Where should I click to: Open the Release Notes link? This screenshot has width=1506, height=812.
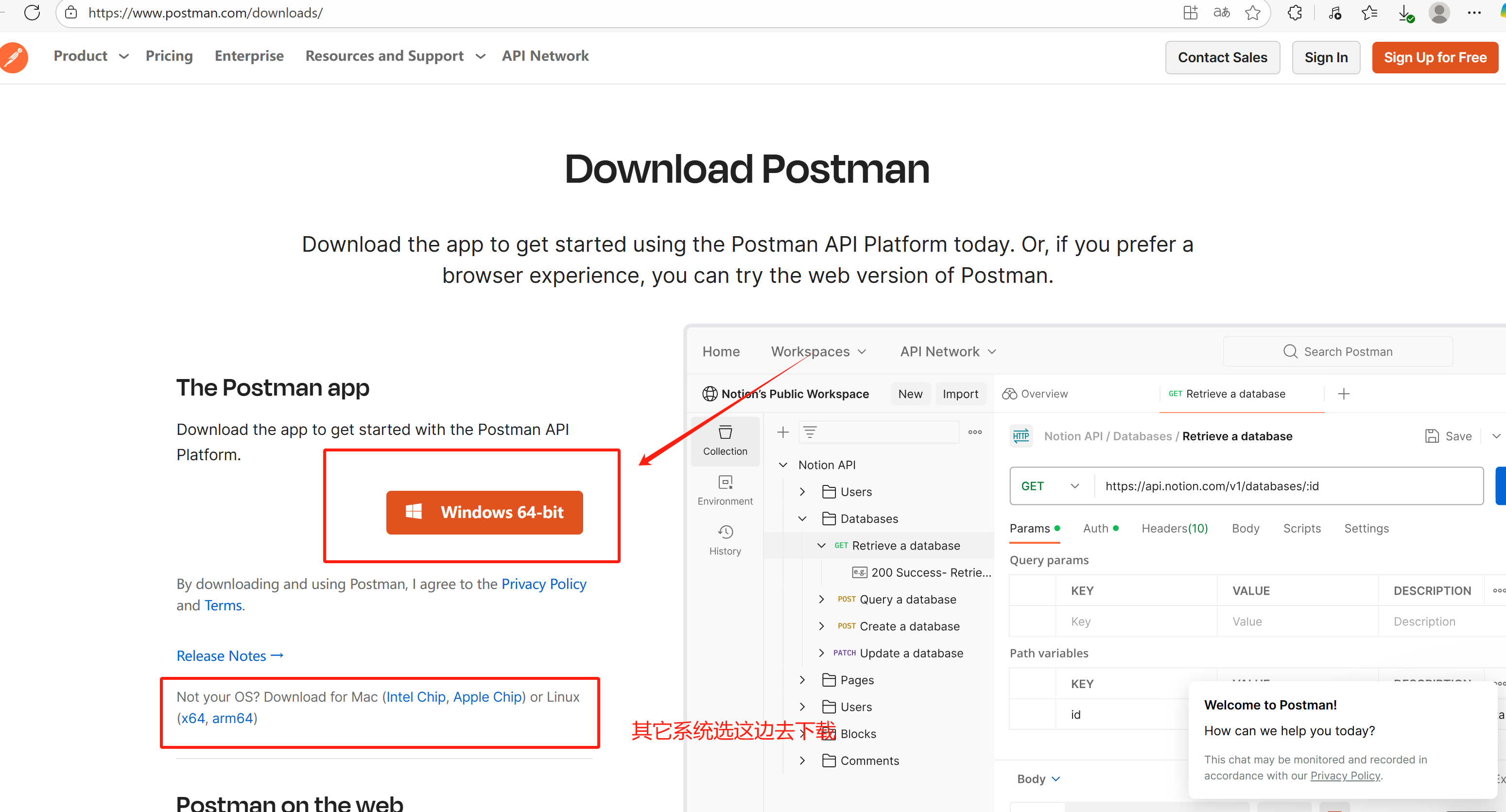[x=230, y=656]
